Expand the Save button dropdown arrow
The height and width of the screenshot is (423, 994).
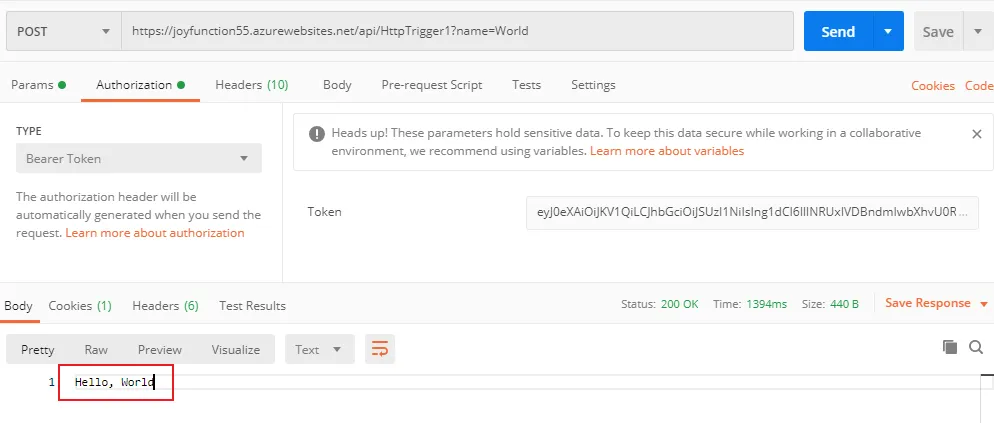click(x=976, y=31)
